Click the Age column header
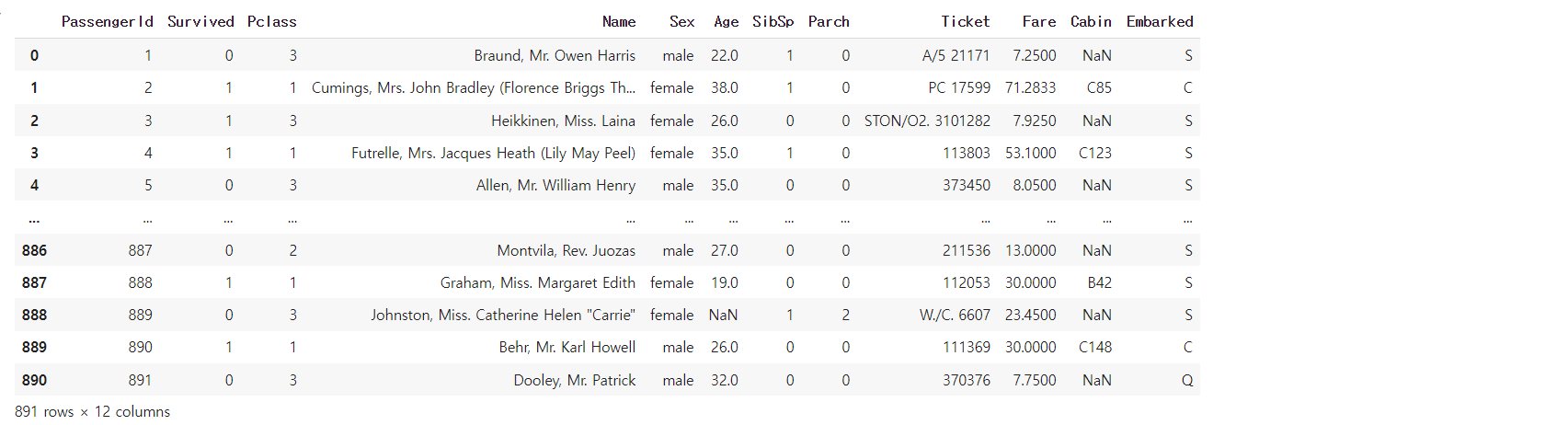 (726, 21)
